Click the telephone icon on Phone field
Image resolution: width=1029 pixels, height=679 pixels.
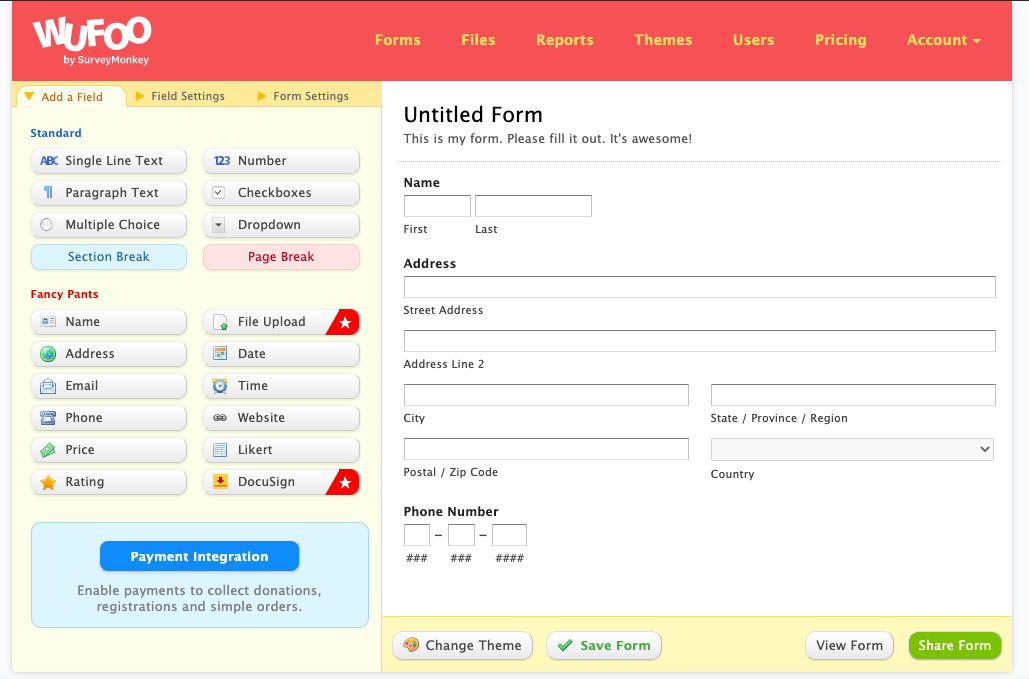point(48,417)
